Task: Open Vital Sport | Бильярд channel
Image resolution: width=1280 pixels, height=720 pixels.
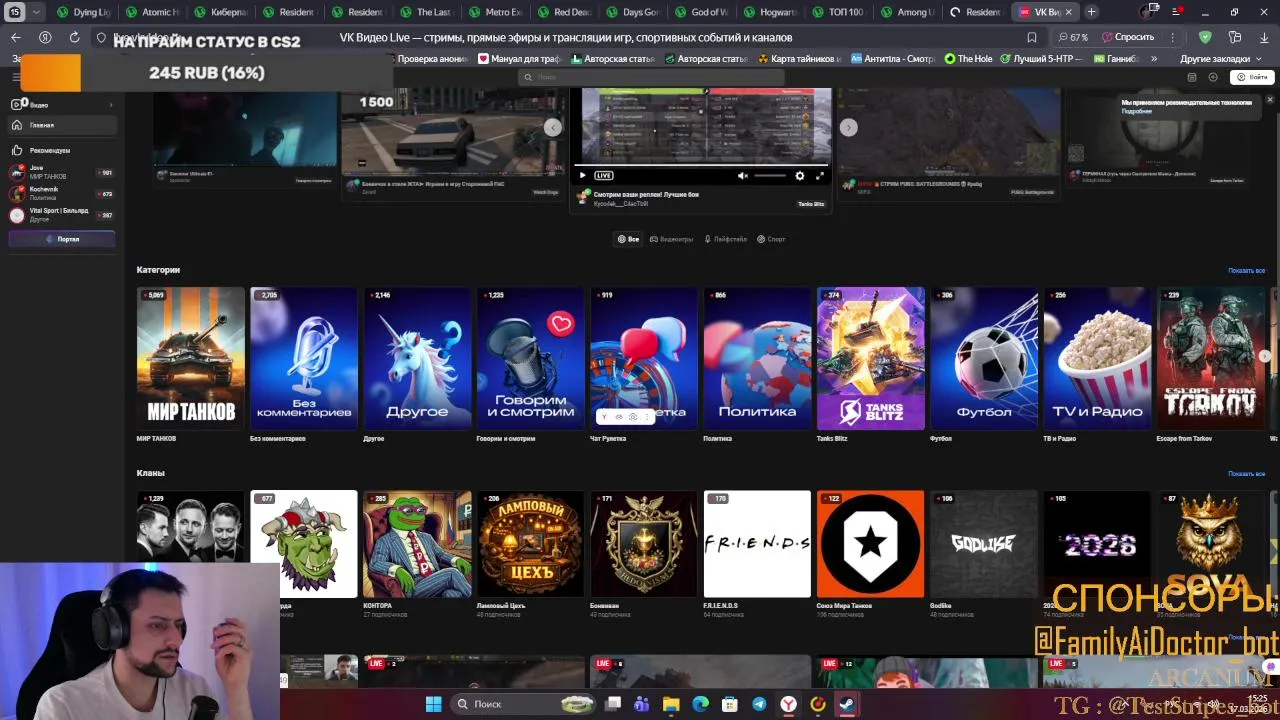Action: pos(62,215)
